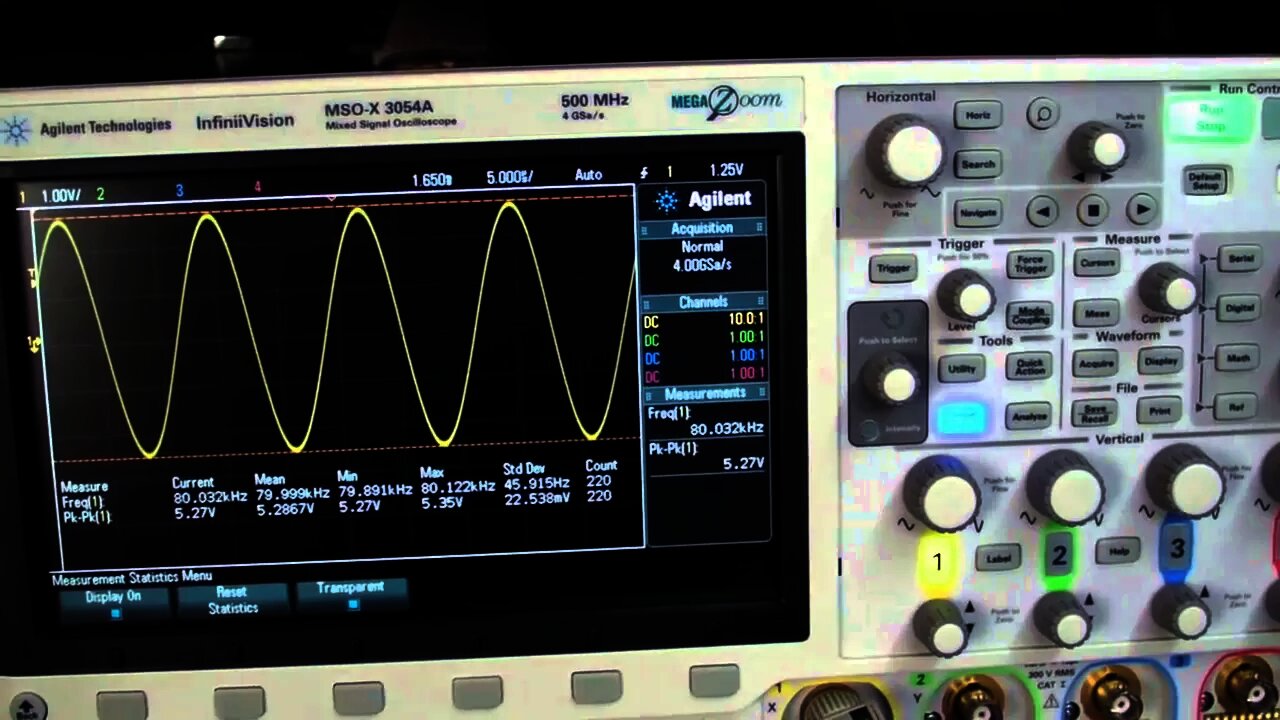The height and width of the screenshot is (720, 1280).
Task: Click the magnifier zoom key
Action: (x=1042, y=114)
